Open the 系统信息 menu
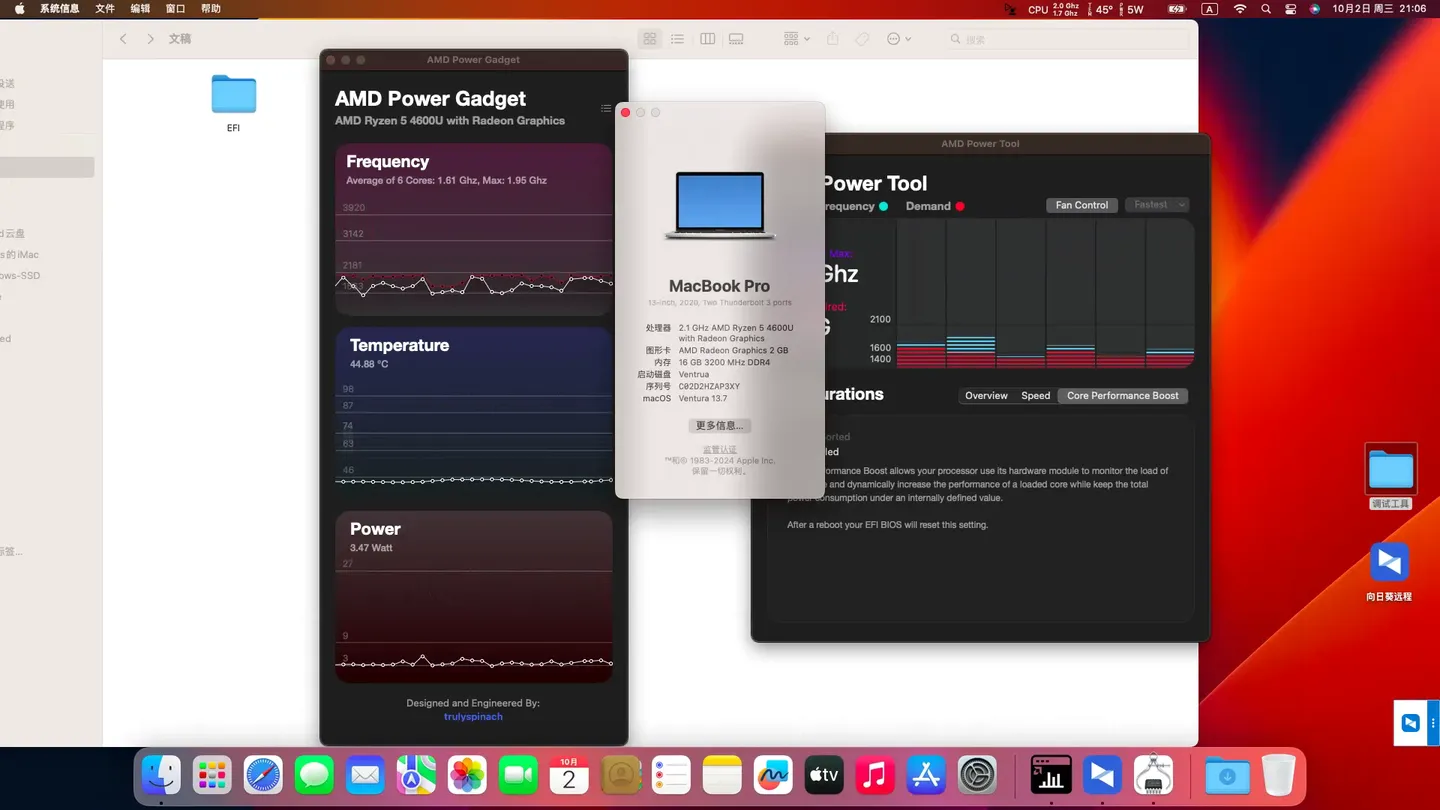Screen dimensions: 1440x810 pos(59,9)
